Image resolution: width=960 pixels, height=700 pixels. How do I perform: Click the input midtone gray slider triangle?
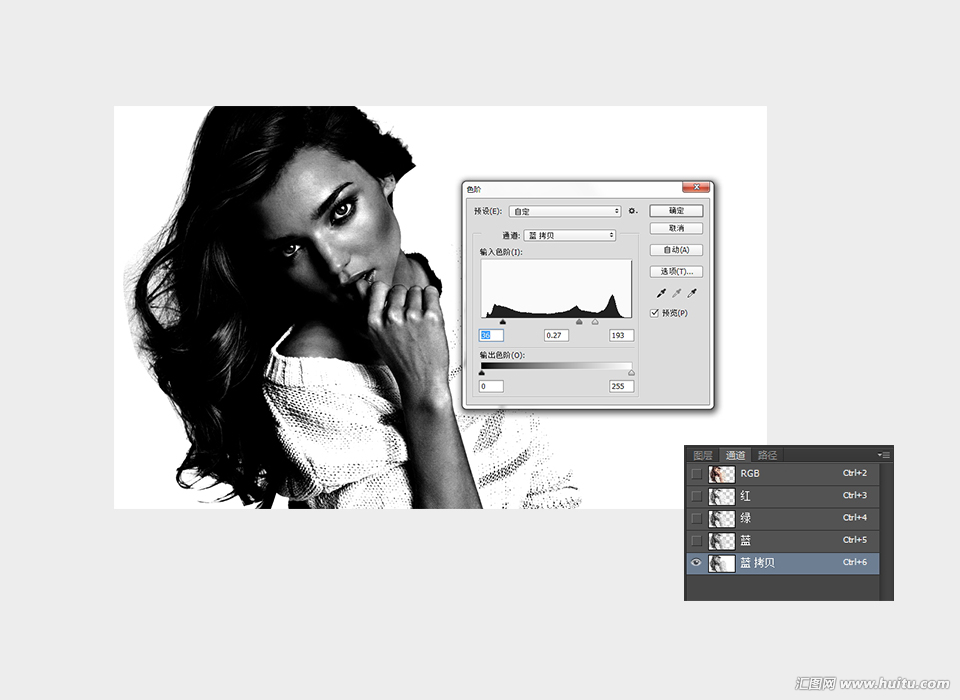(579, 322)
